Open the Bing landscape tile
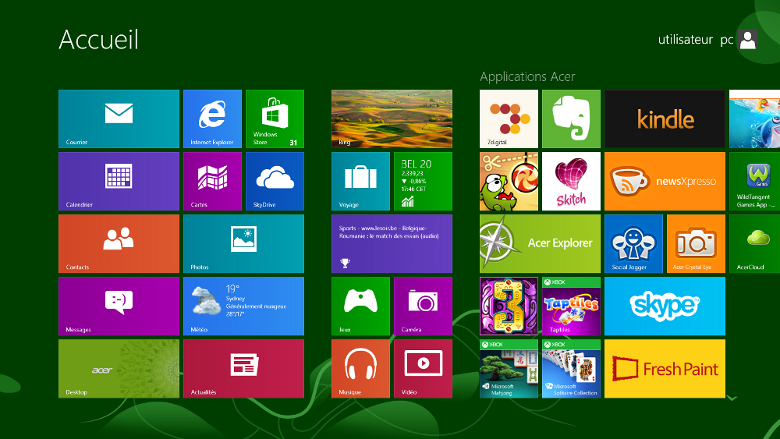This screenshot has width=780, height=439. pos(391,119)
